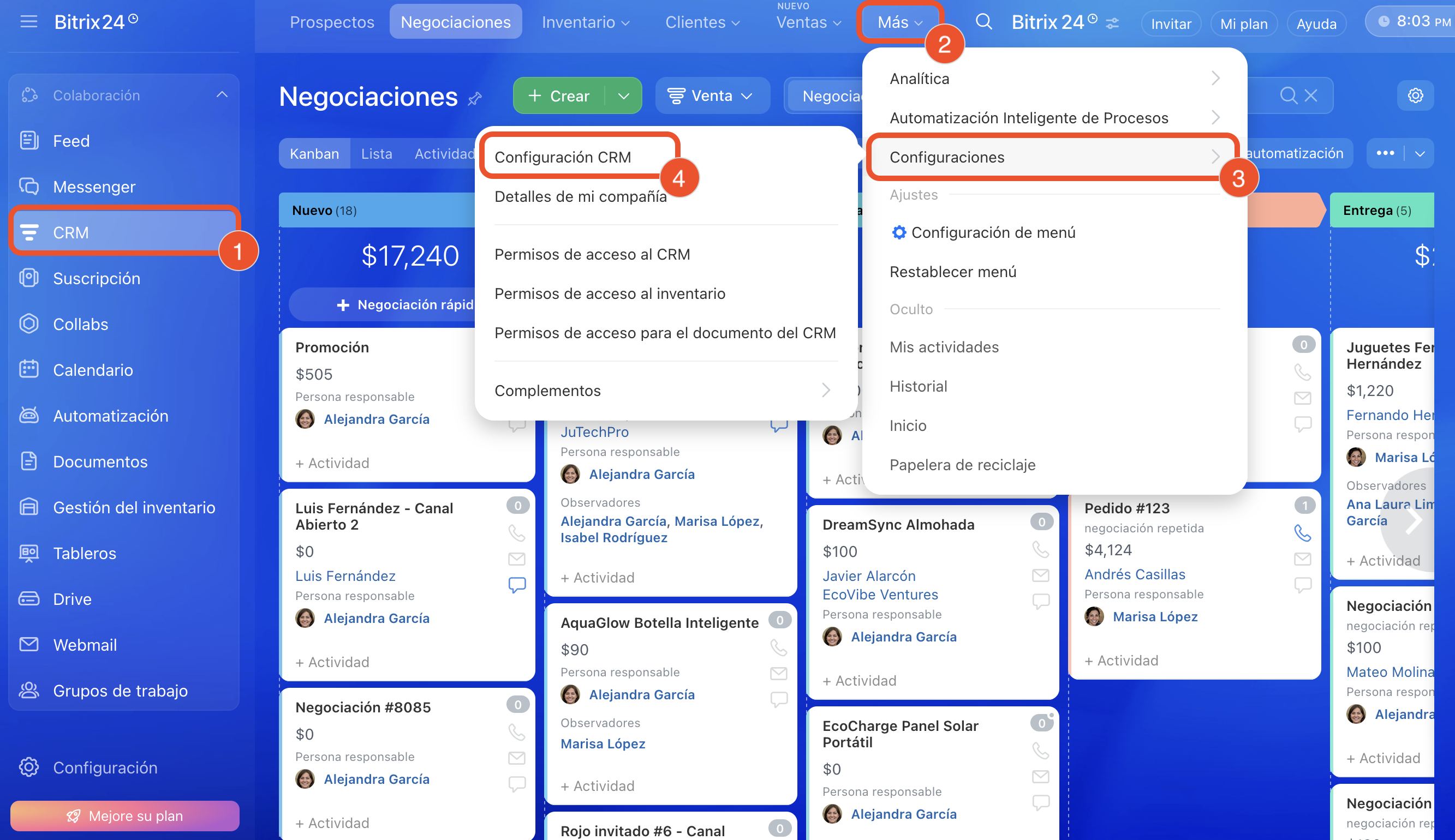Click phone icon on Pedido #123 card
1455x840 pixels.
tap(1302, 532)
